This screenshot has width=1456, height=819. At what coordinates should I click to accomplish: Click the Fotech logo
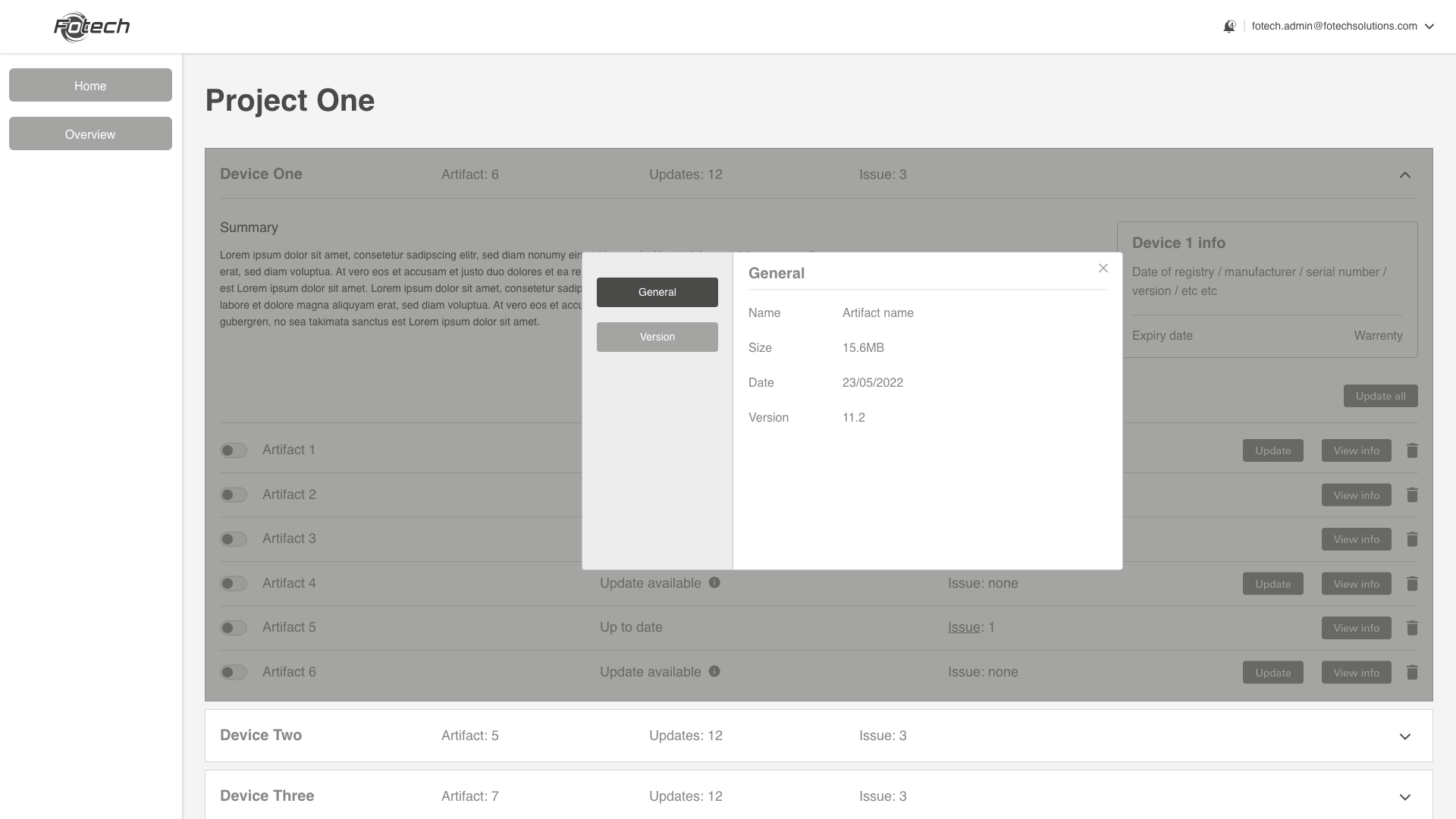[x=92, y=27]
